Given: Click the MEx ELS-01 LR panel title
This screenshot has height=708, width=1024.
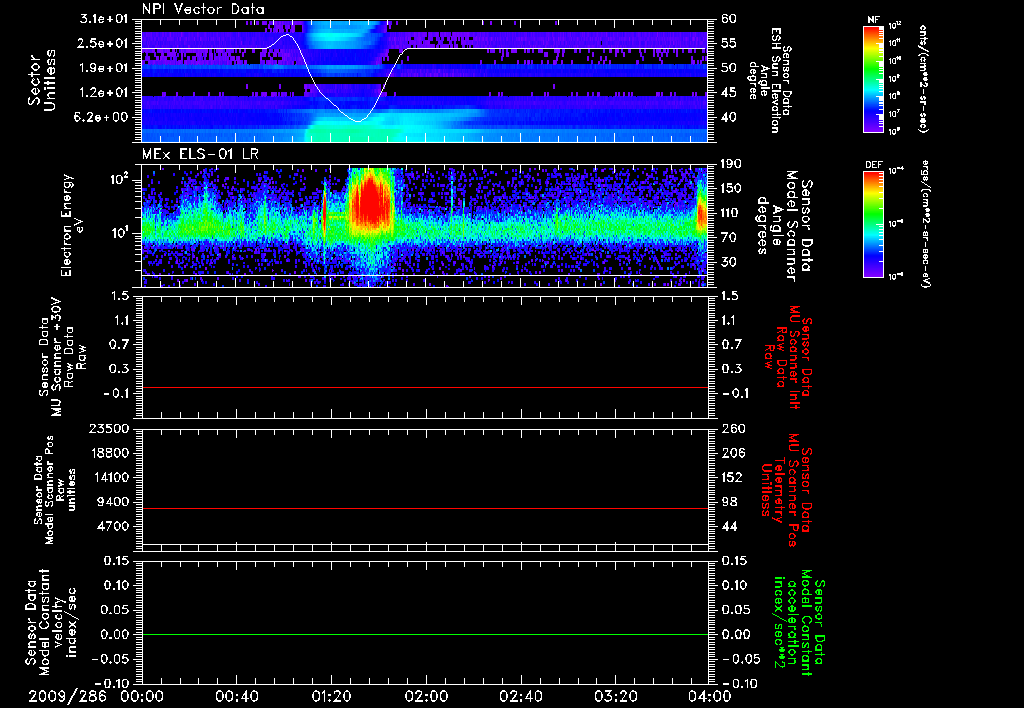Looking at the screenshot, I should 200,155.
